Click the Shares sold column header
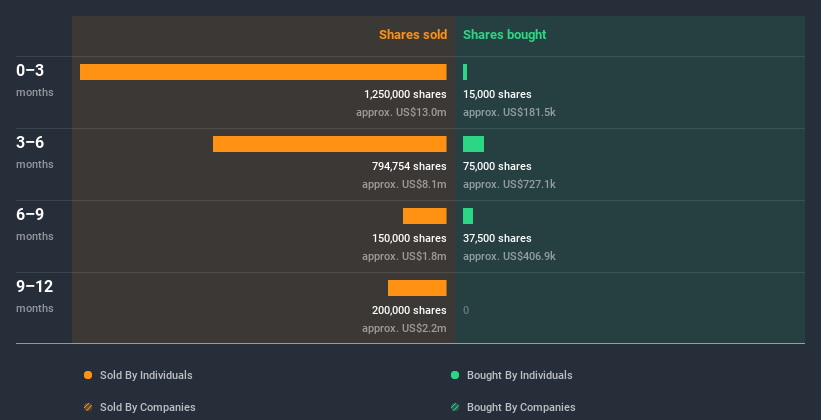This screenshot has height=420, width=821. [x=413, y=35]
